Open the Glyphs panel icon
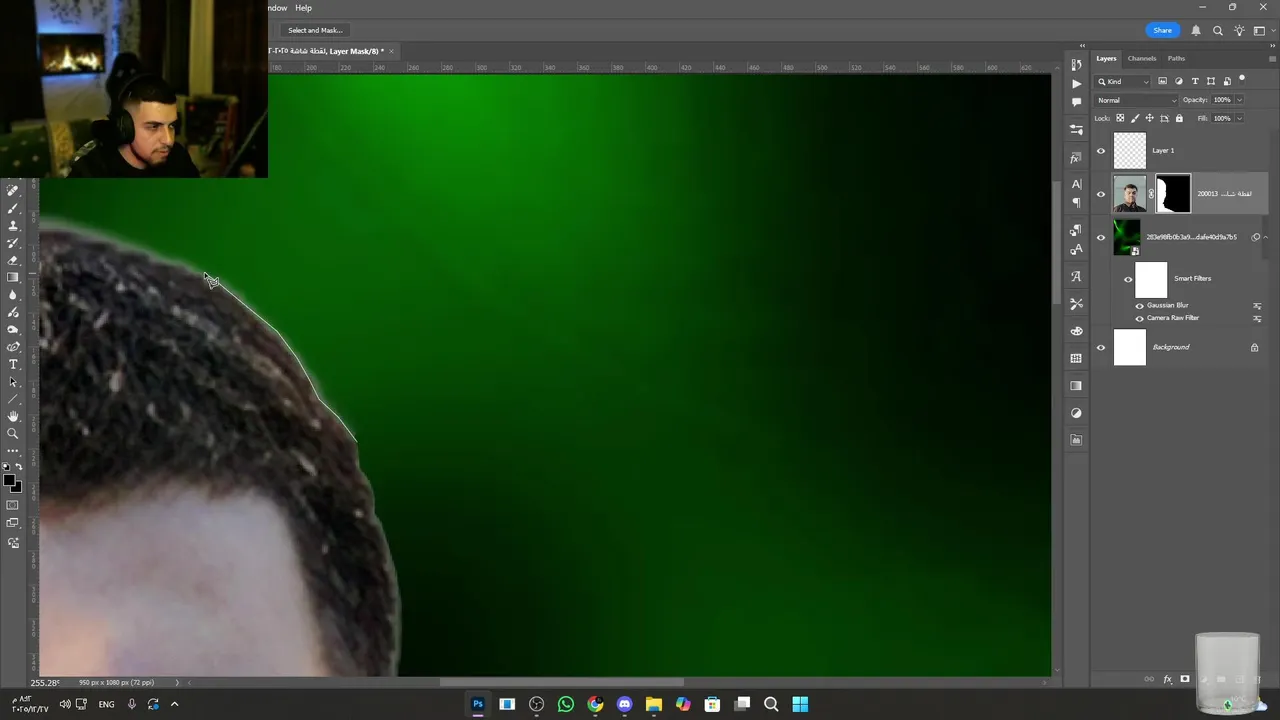Image resolution: width=1280 pixels, height=720 pixels. [x=1076, y=276]
